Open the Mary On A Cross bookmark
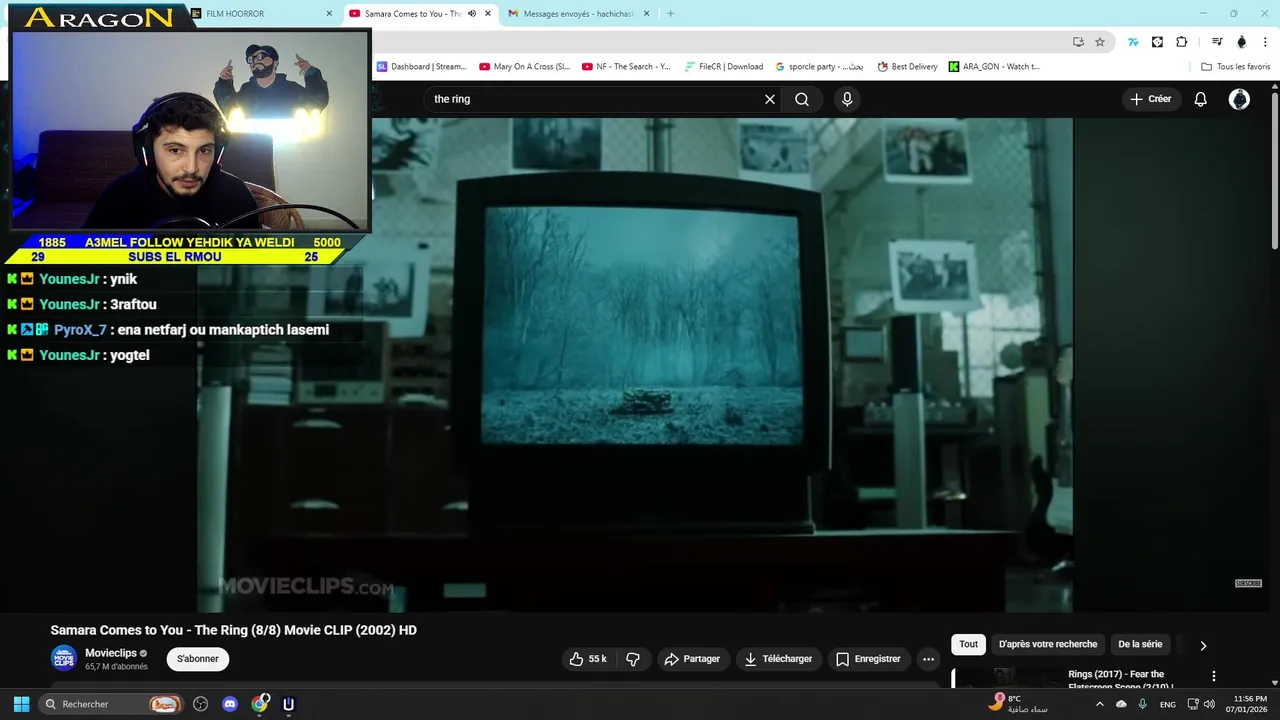Viewport: 1280px width, 720px height. tap(524, 67)
